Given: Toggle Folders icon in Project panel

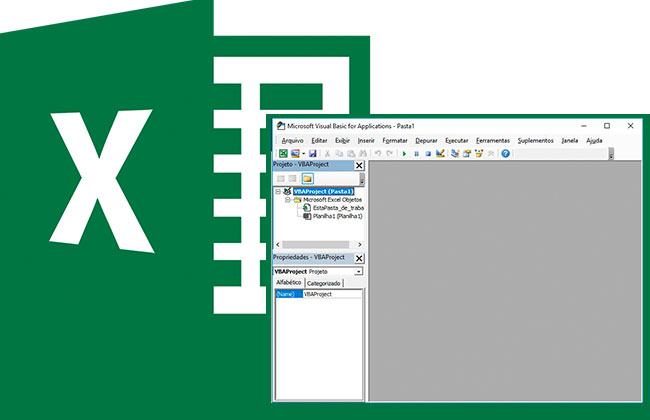Looking at the screenshot, I should pyautogui.click(x=307, y=179).
